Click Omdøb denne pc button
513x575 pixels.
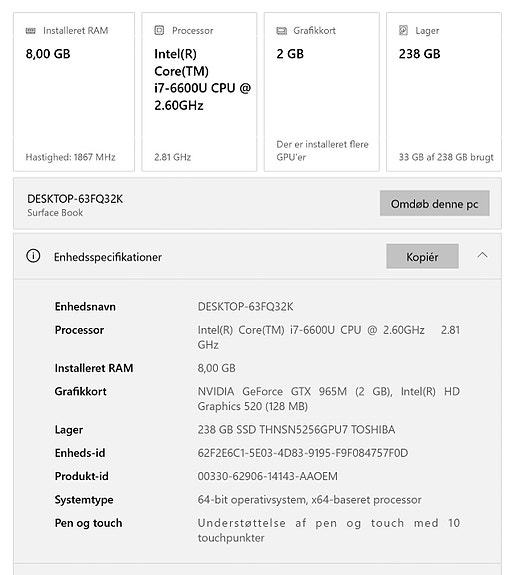(x=435, y=203)
